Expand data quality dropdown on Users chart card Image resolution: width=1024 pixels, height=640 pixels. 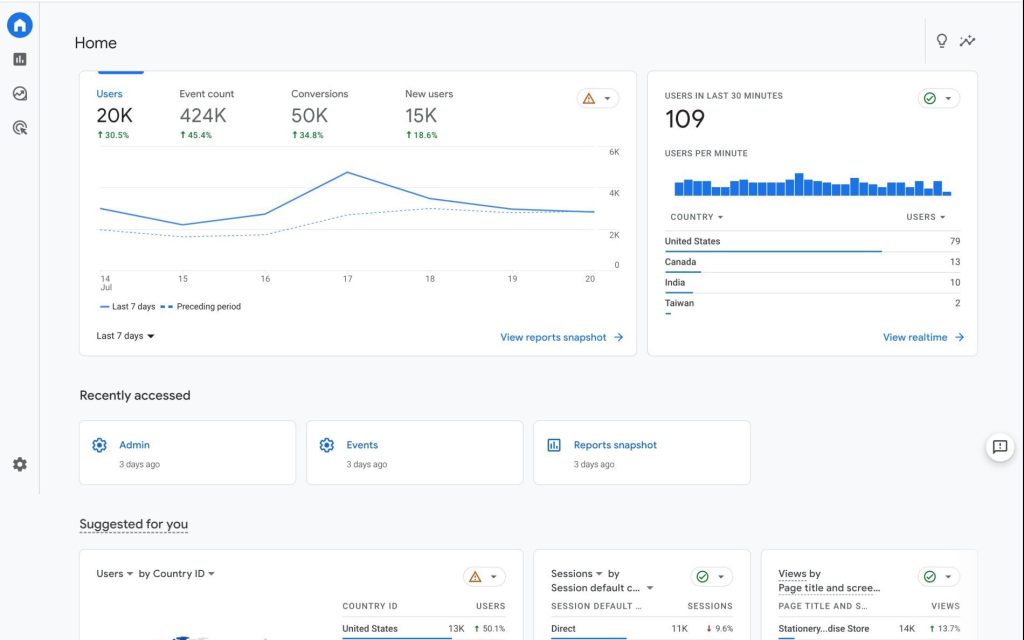click(607, 99)
